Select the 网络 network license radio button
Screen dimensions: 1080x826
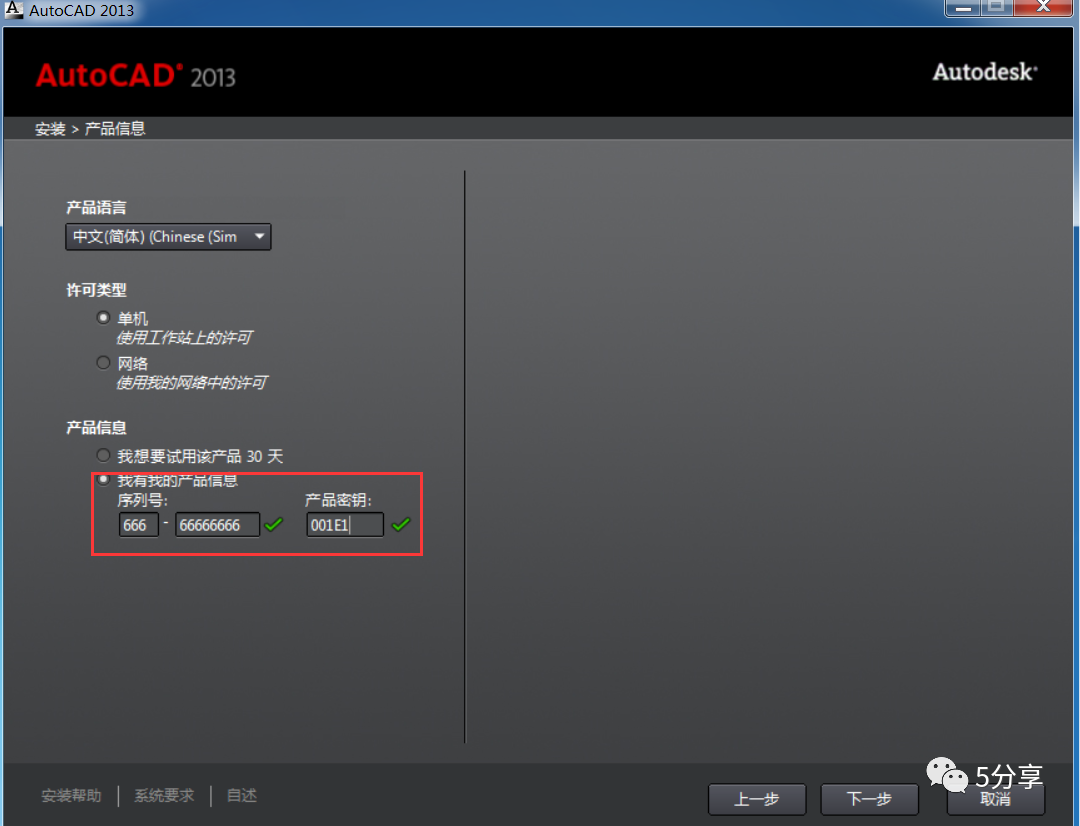[x=103, y=362]
